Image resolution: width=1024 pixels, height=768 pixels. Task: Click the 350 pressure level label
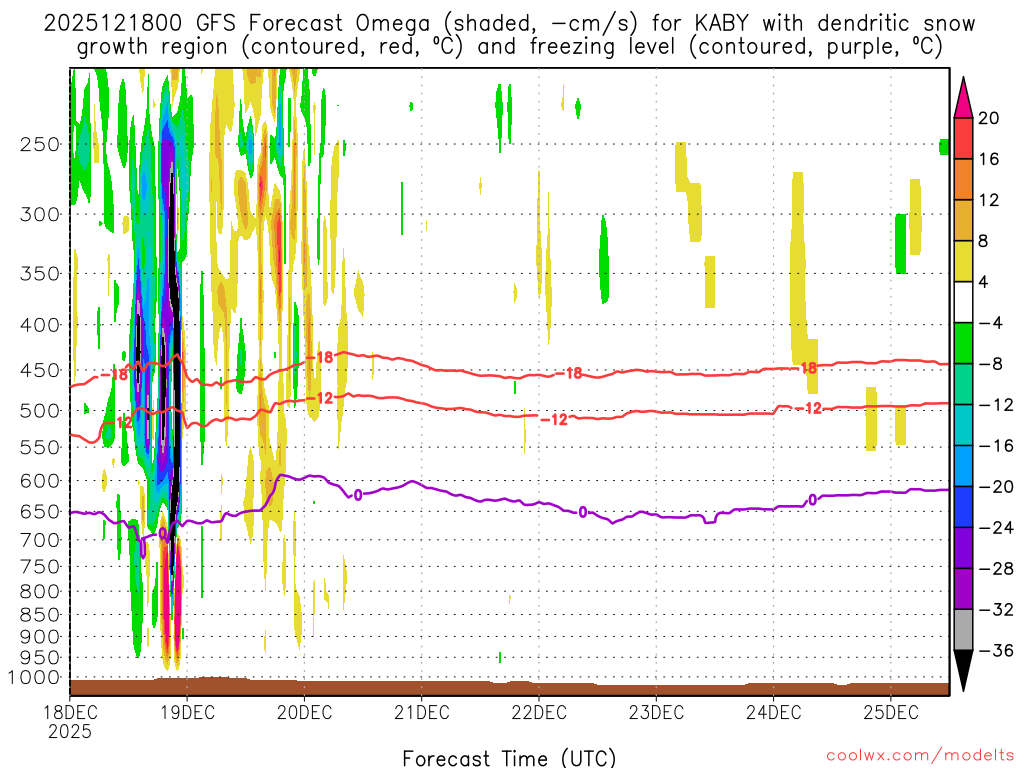[x=40, y=274]
